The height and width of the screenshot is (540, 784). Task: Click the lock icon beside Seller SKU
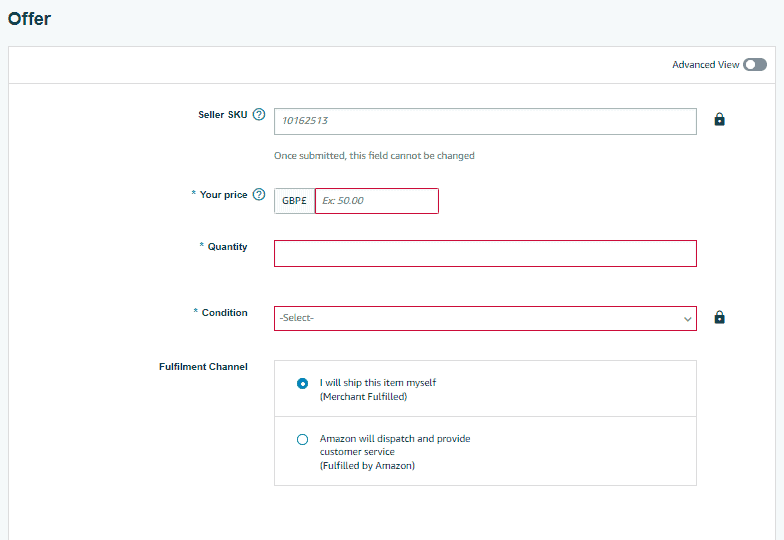click(x=719, y=120)
